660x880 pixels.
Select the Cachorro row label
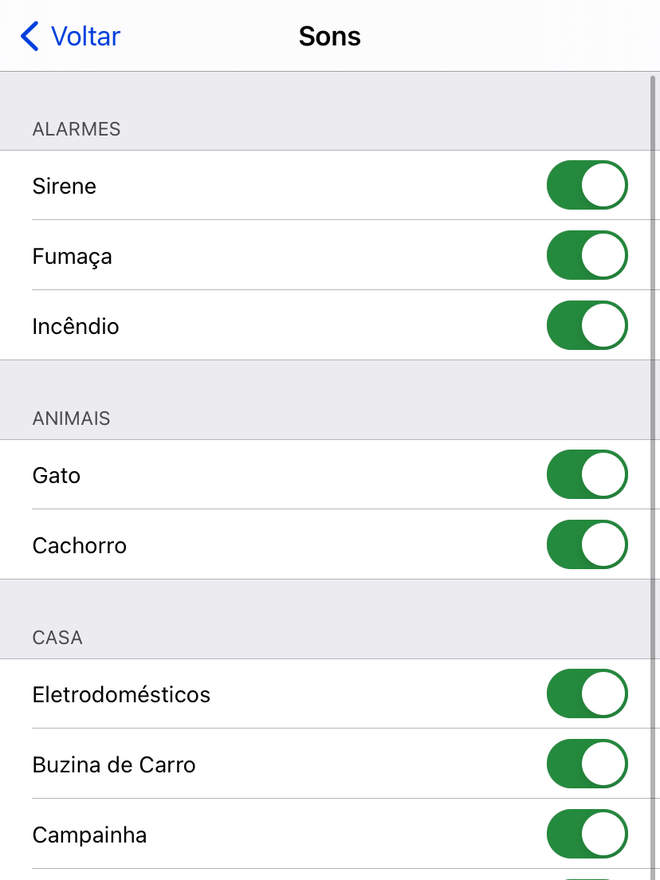79,546
